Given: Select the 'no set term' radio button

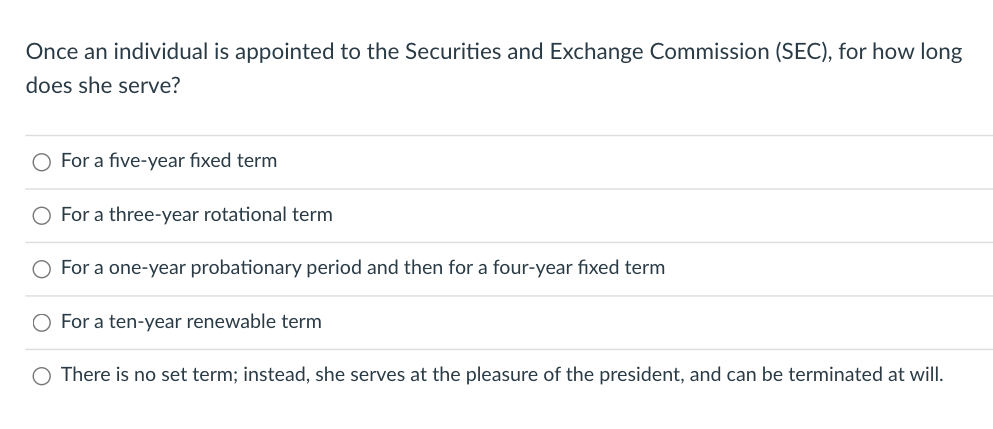Looking at the screenshot, I should 42,376.
